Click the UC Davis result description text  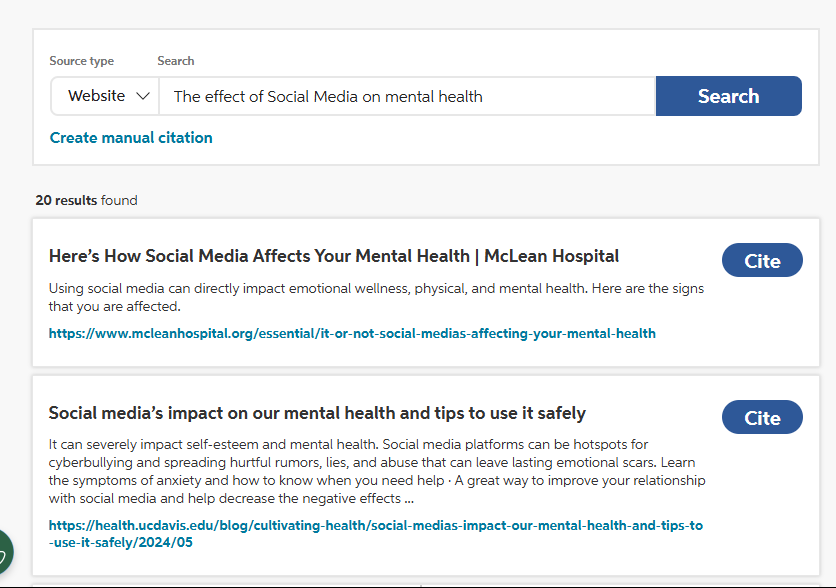coord(377,471)
